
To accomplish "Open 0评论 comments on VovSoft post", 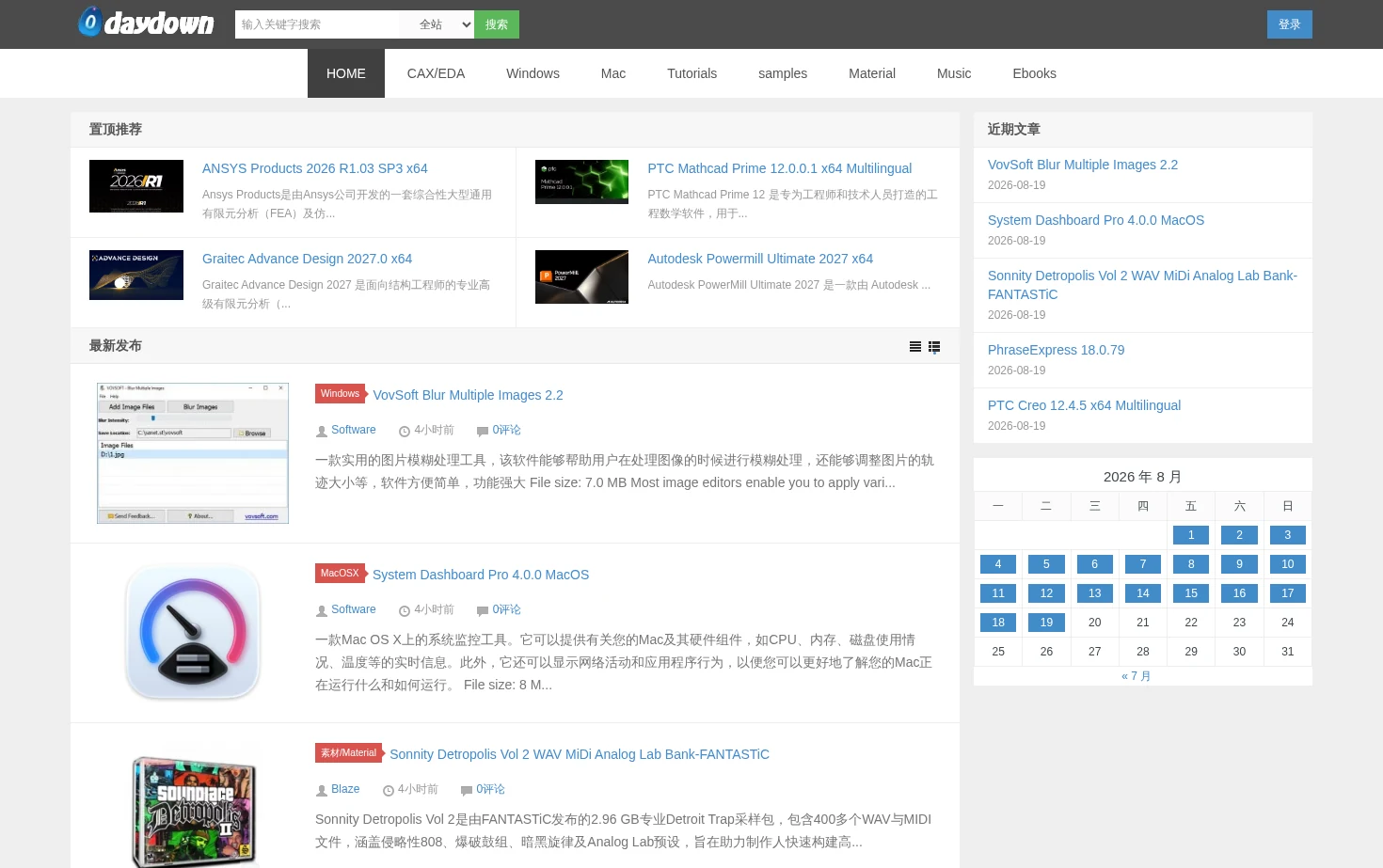I will tap(506, 430).
